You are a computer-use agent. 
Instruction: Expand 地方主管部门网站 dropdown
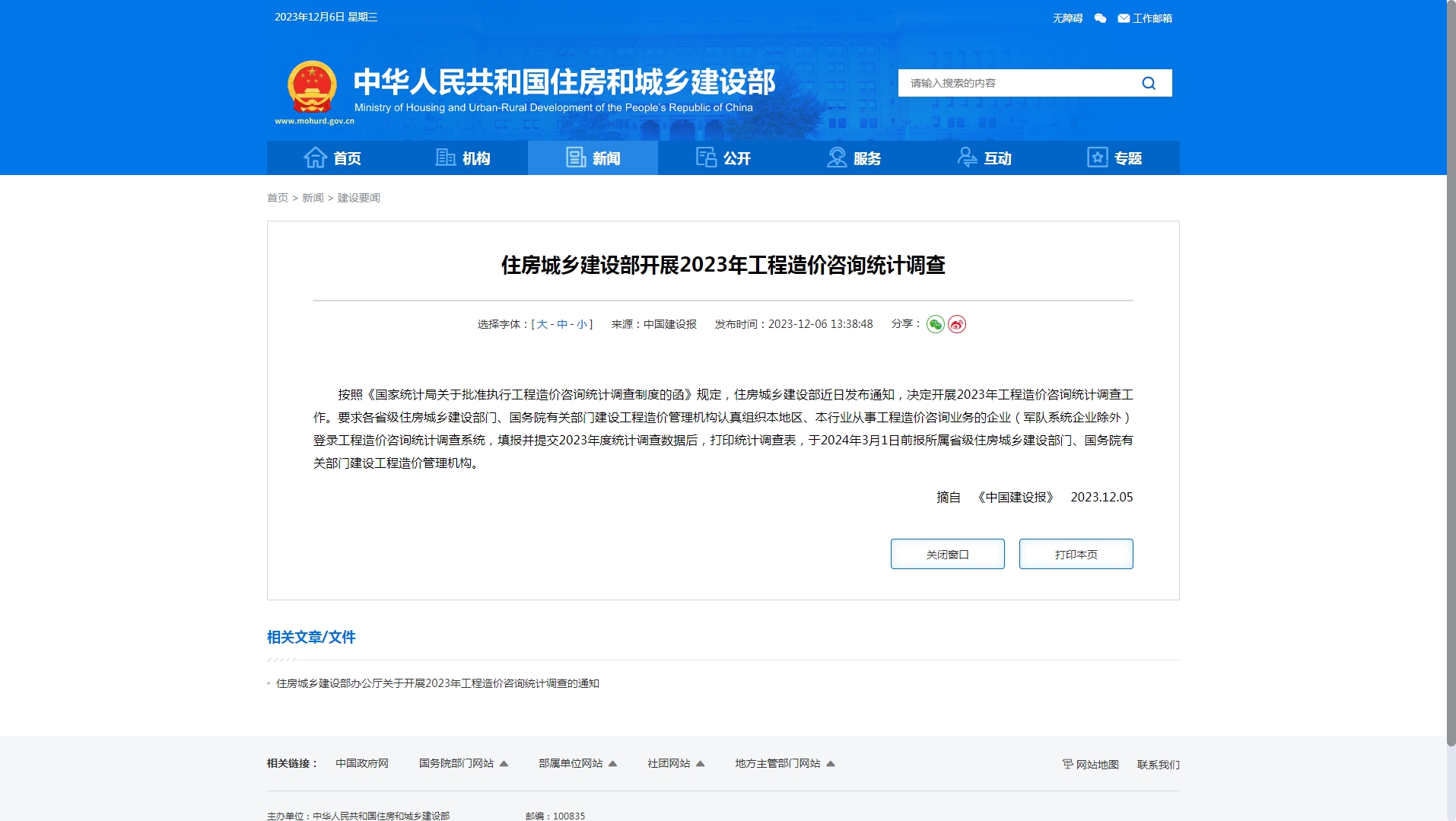(x=784, y=763)
